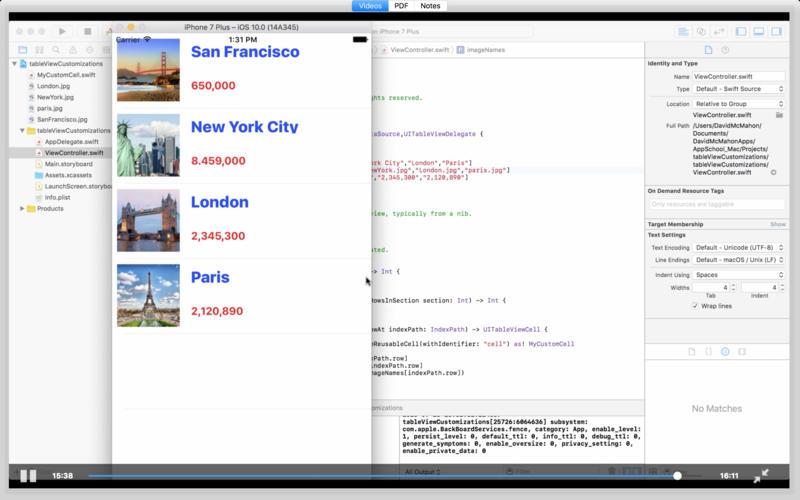This screenshot has height=500, width=800.
Task: Show the Quick Help inspector icon
Action: pyautogui.click(x=725, y=50)
